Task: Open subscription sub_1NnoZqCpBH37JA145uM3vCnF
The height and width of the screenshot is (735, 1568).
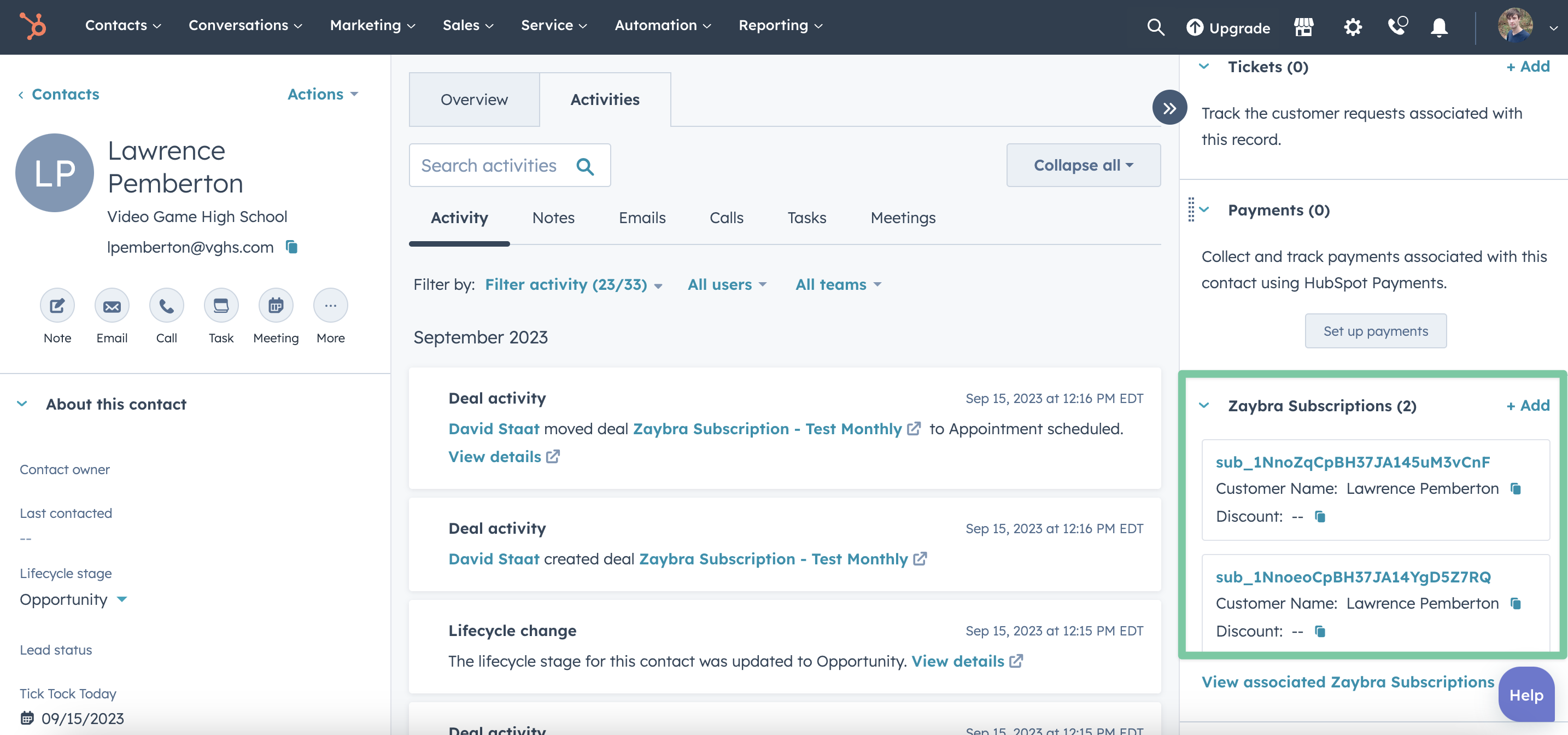Action: (x=1353, y=462)
